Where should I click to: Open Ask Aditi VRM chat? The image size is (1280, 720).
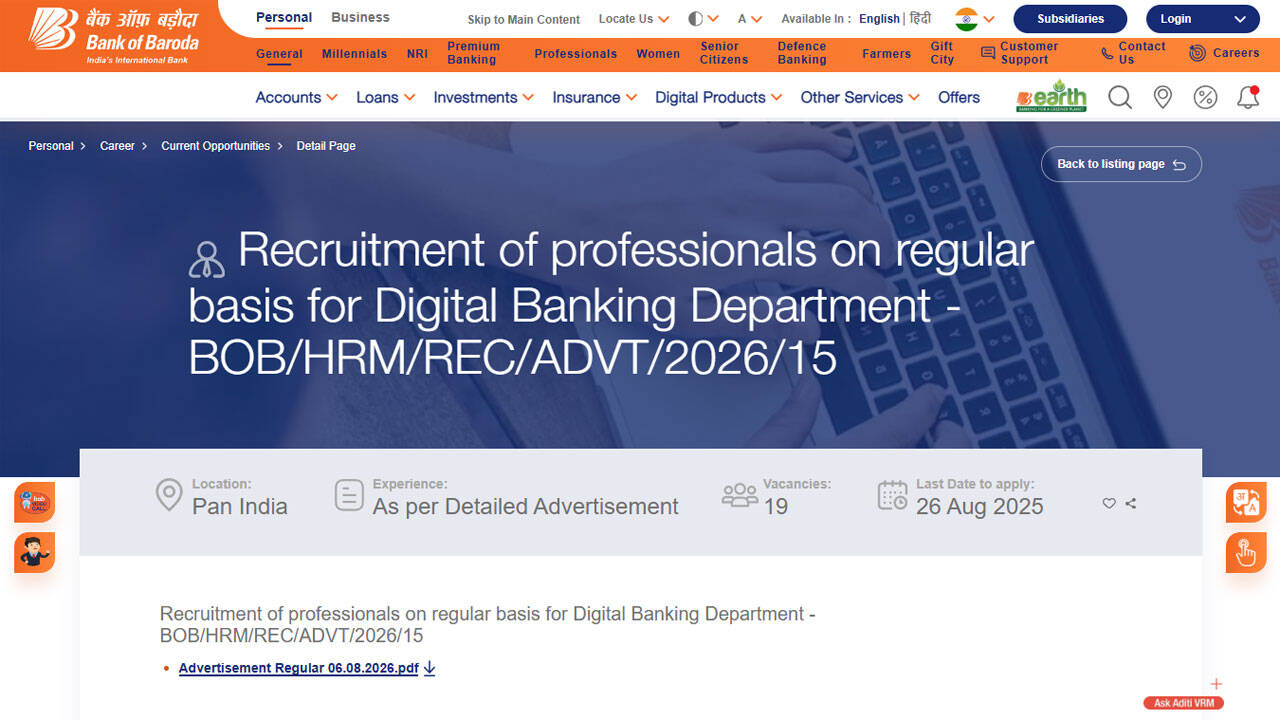[1184, 703]
